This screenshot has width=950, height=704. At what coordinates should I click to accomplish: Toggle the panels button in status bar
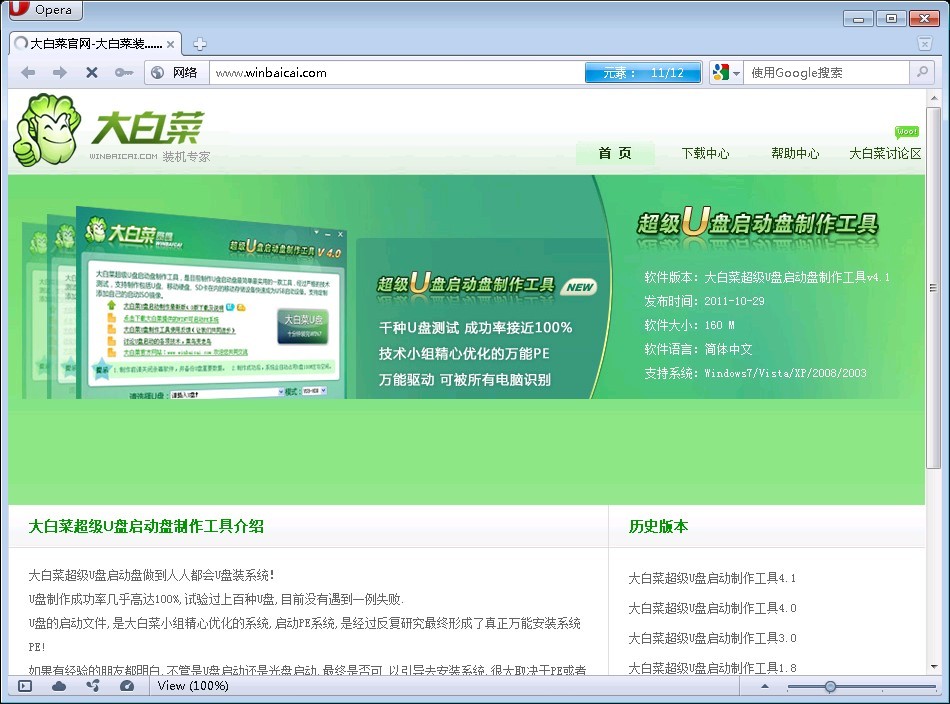coord(25,686)
